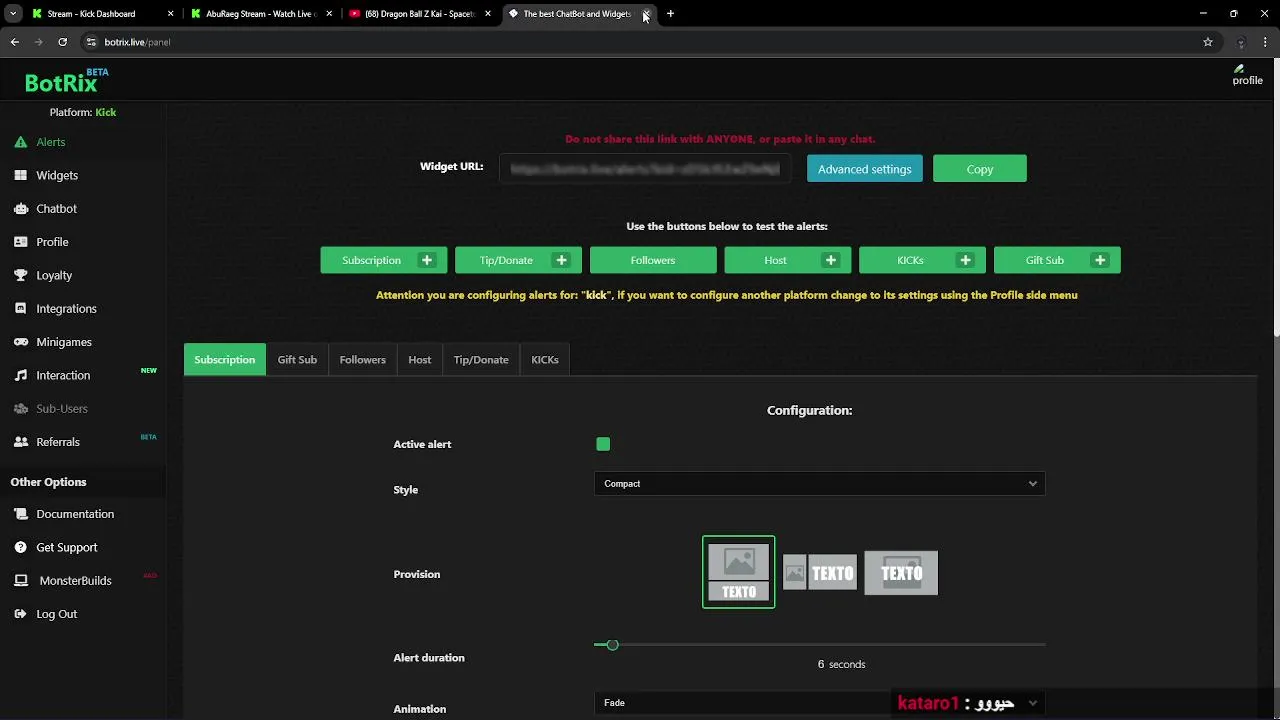This screenshot has width=1280, height=720.
Task: Toggle the Active alert checkbox
Action: [603, 444]
